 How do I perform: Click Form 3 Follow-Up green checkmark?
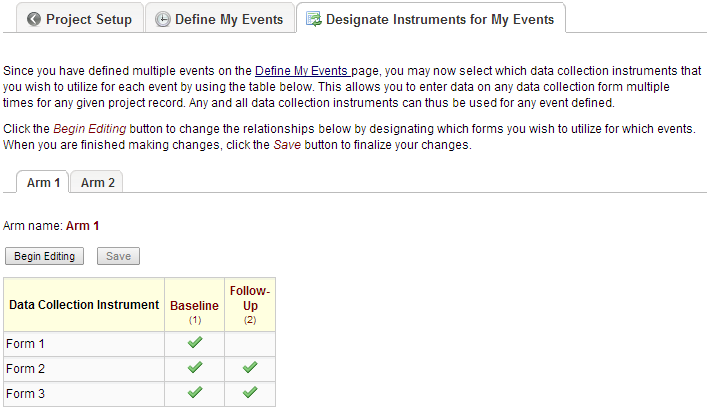(x=250, y=393)
